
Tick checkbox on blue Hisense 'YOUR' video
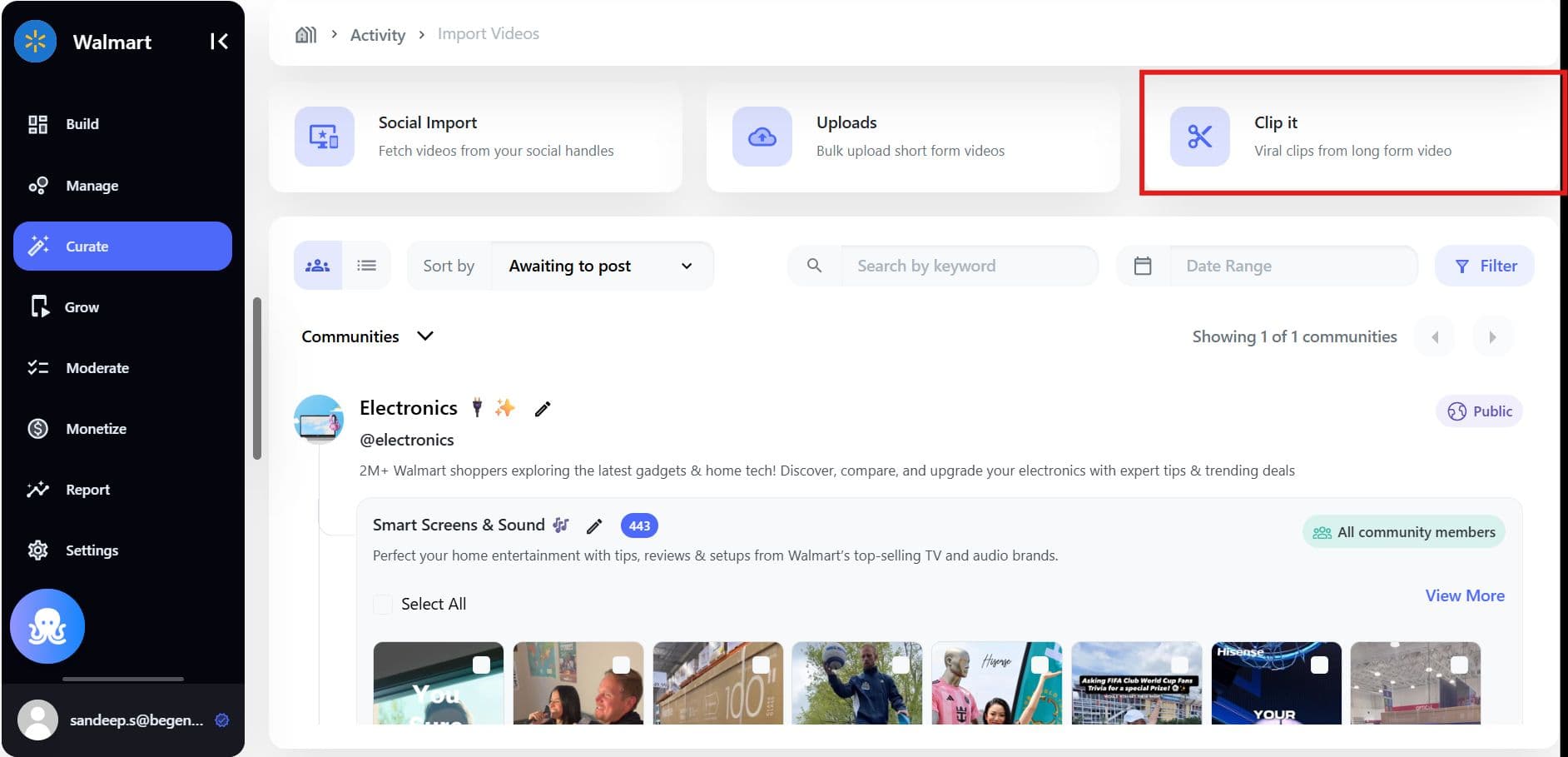pos(1319,665)
